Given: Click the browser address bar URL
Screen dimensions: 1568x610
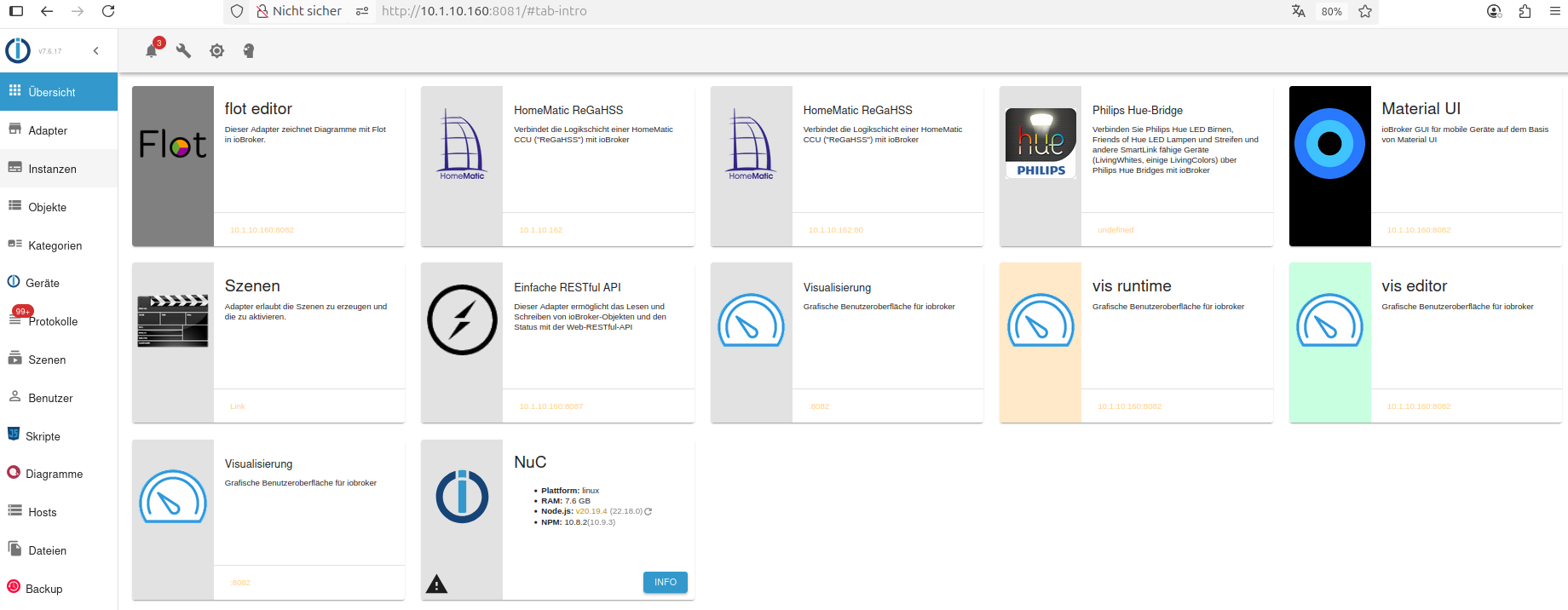Looking at the screenshot, I should pyautogui.click(x=484, y=11).
